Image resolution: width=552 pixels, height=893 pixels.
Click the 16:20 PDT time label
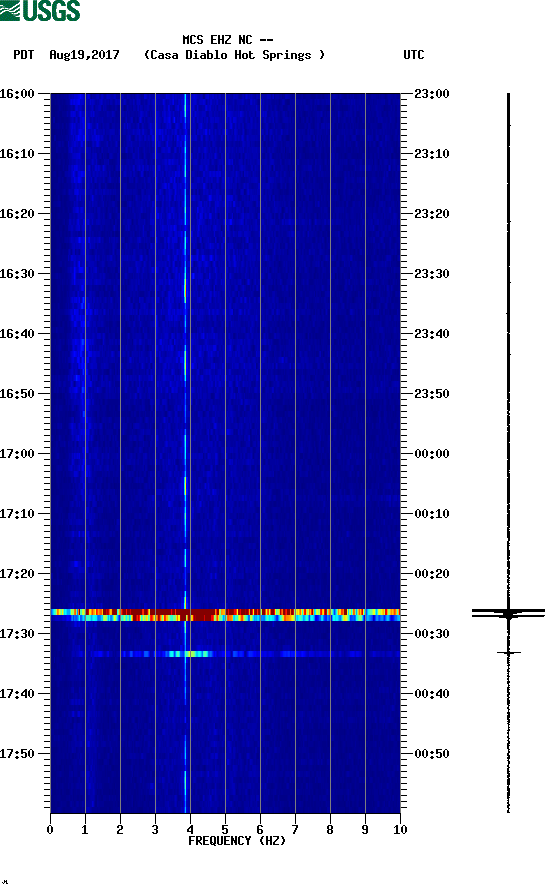coord(17,214)
